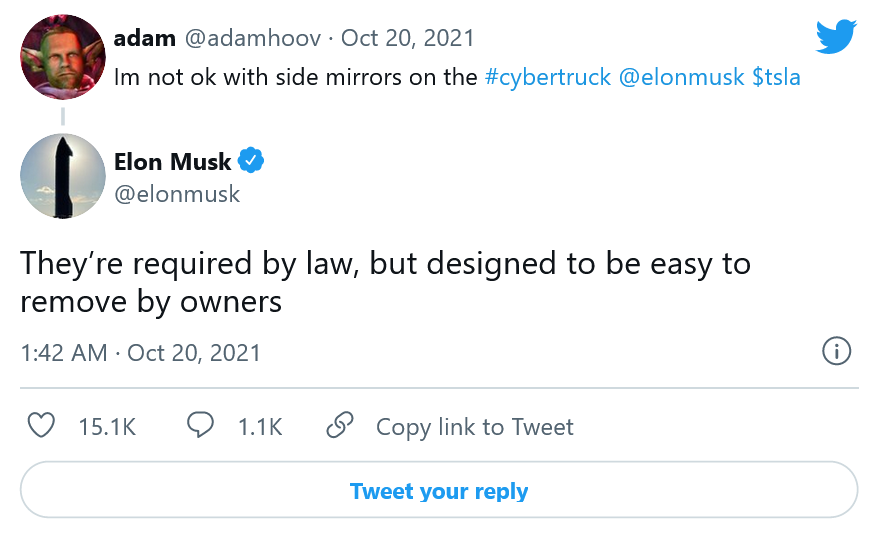Open the $tsla cashtag link
Image resolution: width=877 pixels, height=543 pixels.
776,77
